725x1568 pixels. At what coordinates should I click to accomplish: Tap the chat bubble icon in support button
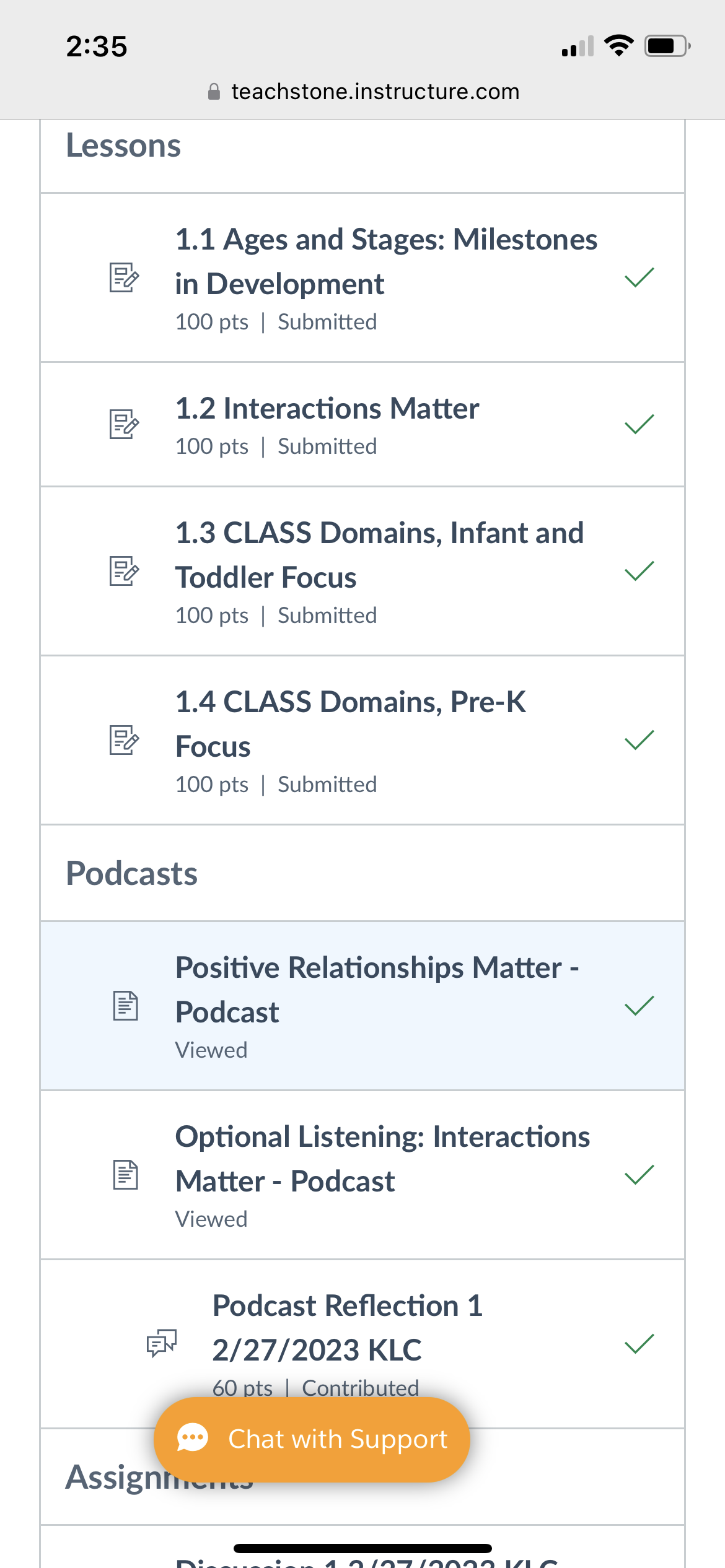(x=193, y=1438)
